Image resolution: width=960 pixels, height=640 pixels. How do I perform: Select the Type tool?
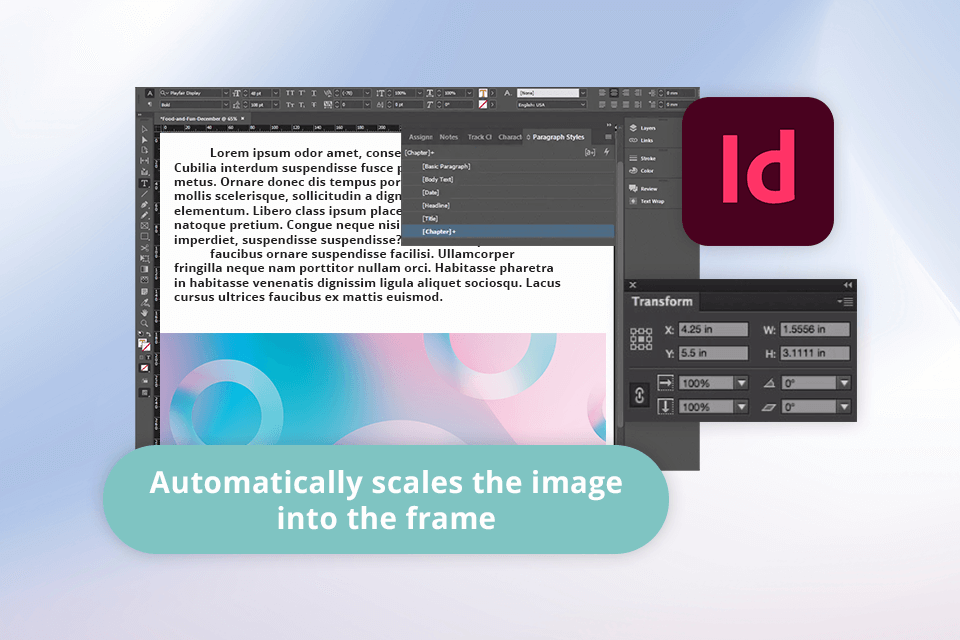click(x=144, y=183)
